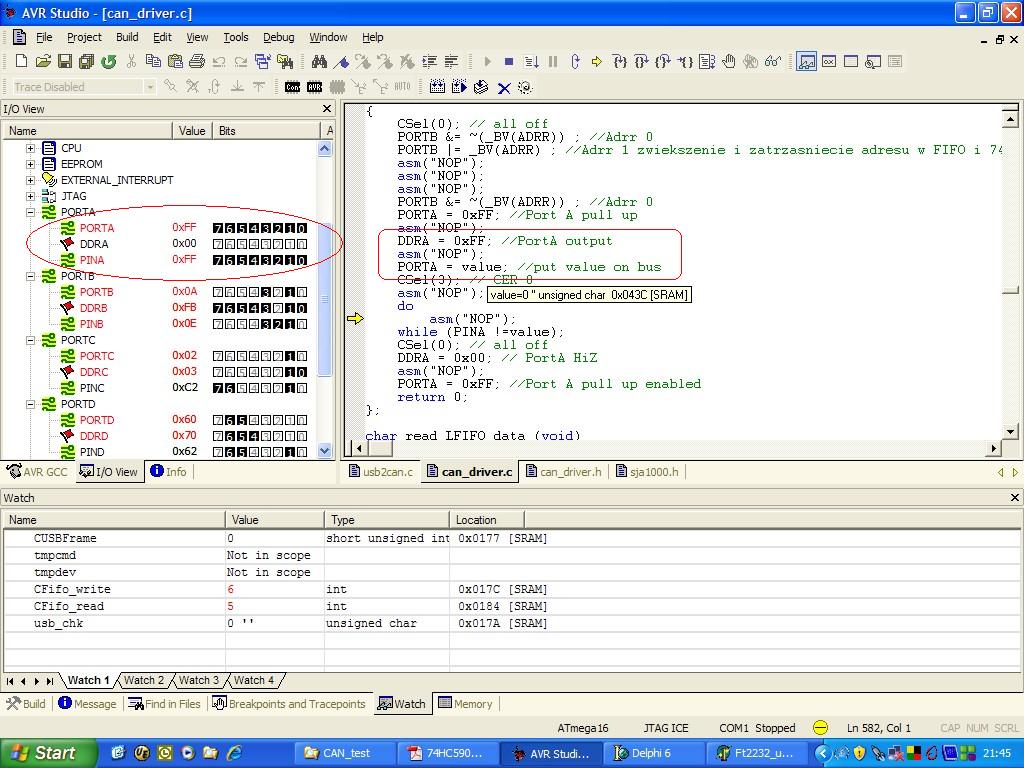
Task: Expand the CPU tree node
Action: tap(31, 148)
